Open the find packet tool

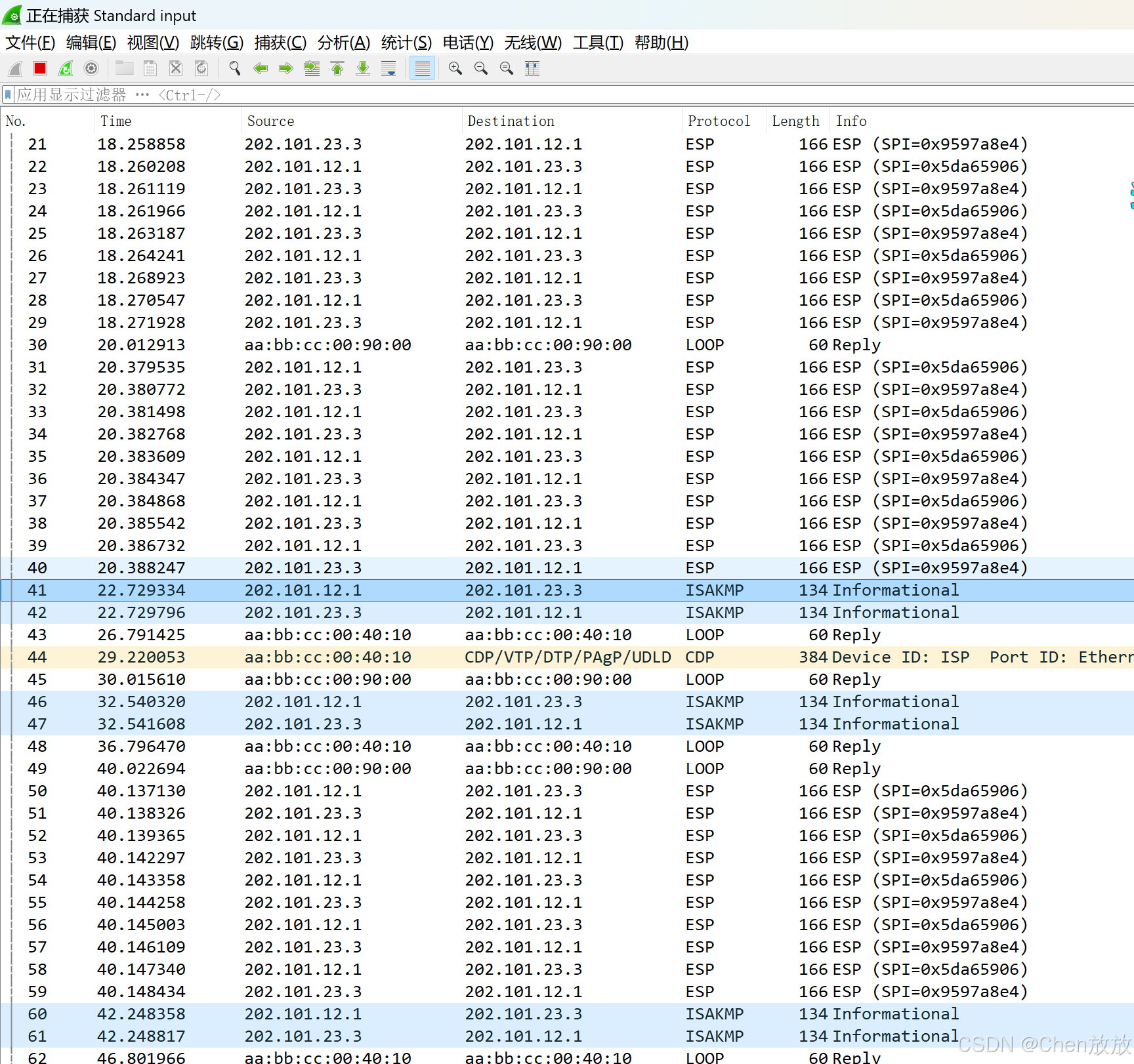pyautogui.click(x=234, y=68)
